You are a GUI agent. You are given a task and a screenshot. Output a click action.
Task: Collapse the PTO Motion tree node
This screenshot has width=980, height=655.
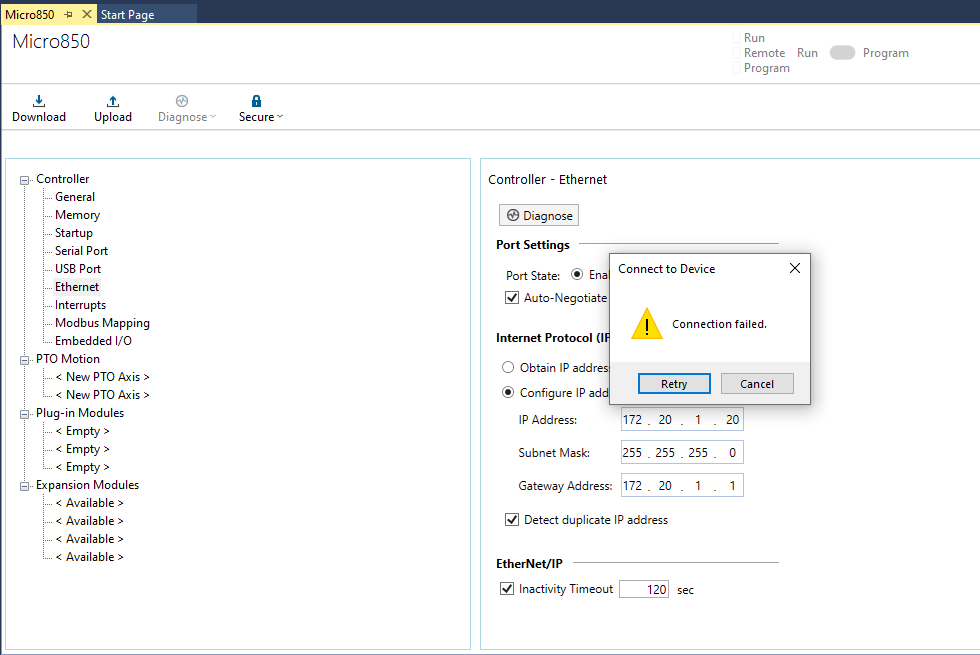24,360
